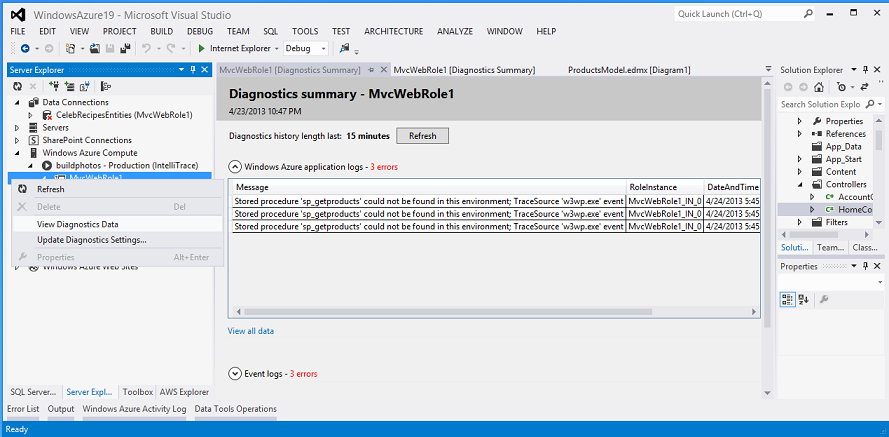This screenshot has width=889, height=437.
Task: Click the Categorized view icon in Properties
Action: coord(788,300)
